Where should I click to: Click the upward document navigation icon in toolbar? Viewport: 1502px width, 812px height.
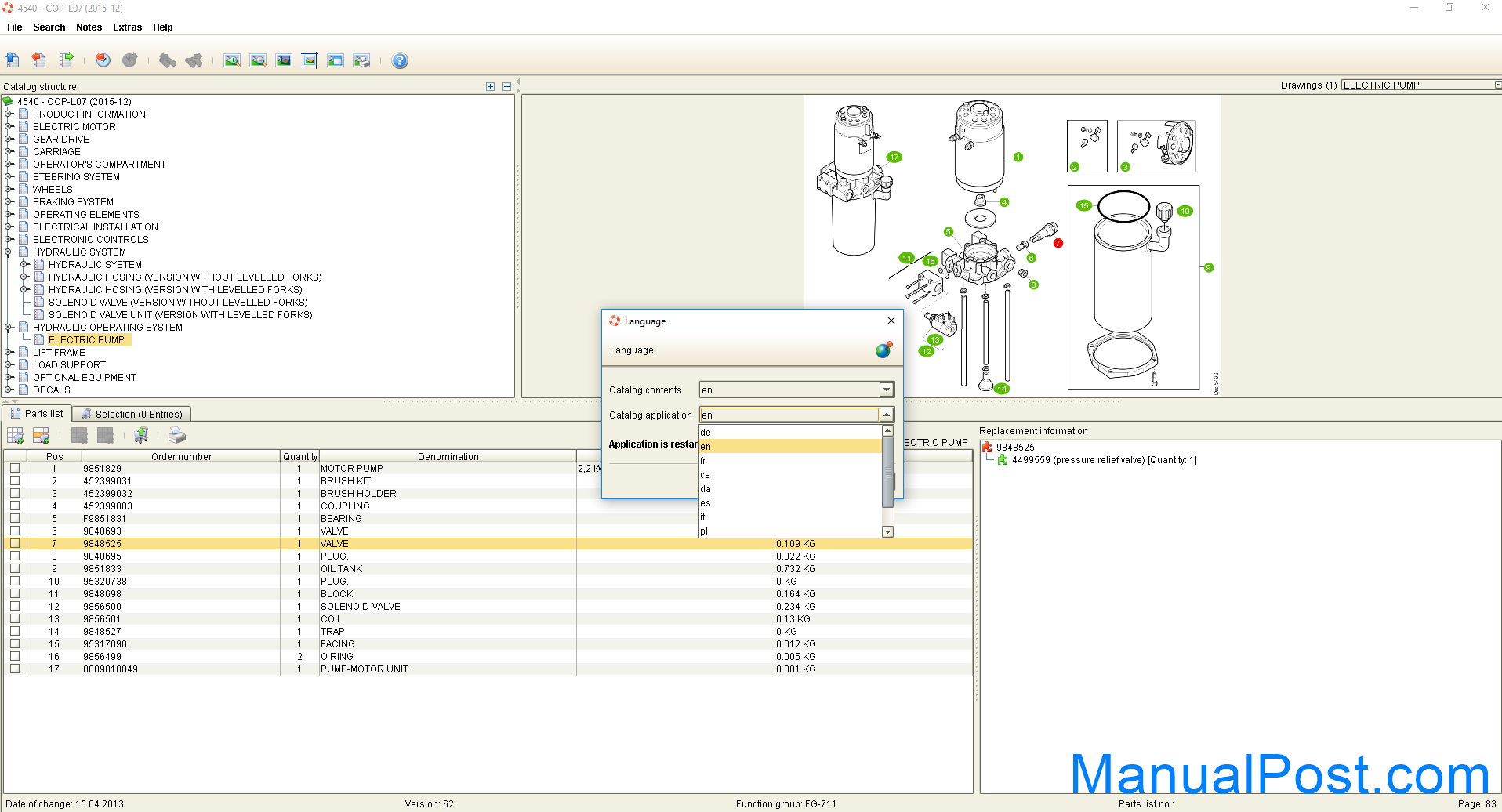[13, 60]
